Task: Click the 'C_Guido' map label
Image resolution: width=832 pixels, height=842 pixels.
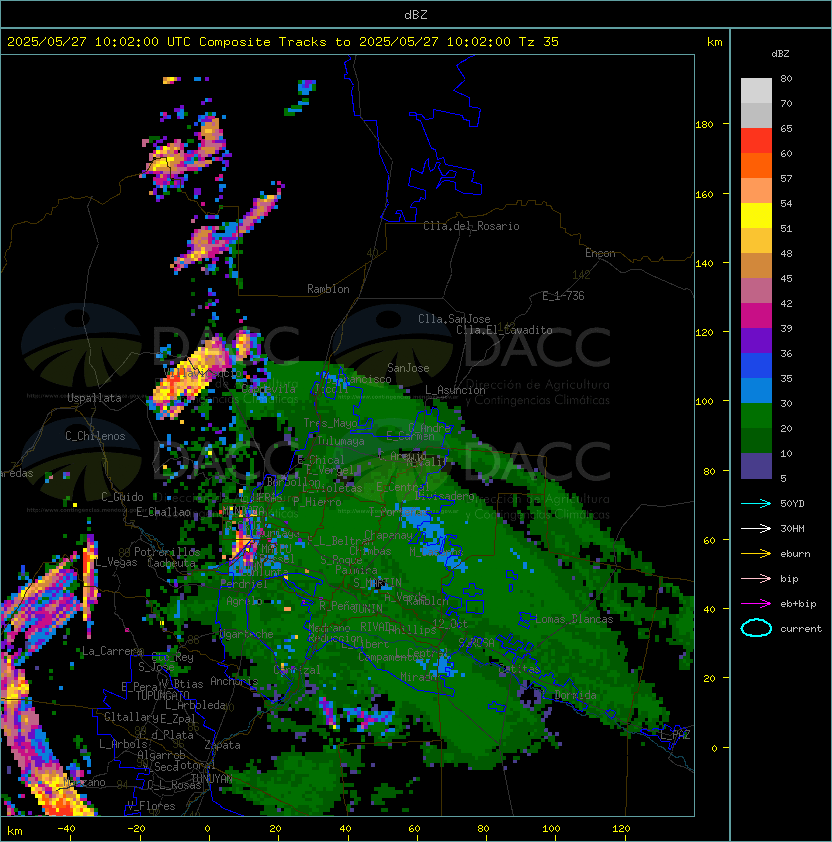Action: pos(122,497)
